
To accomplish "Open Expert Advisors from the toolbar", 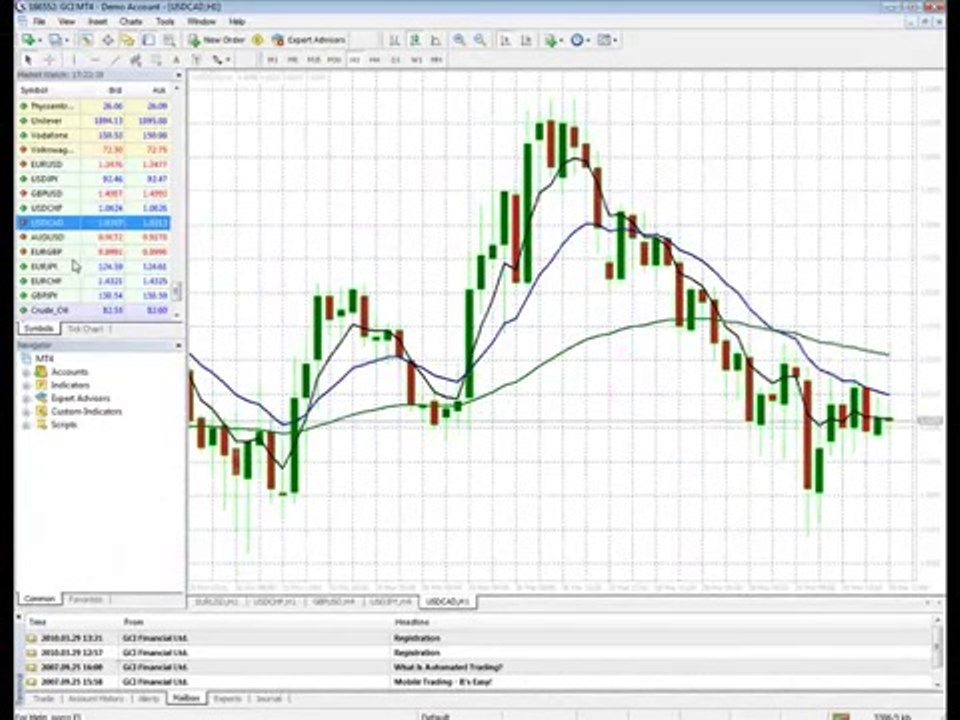I will click(308, 40).
